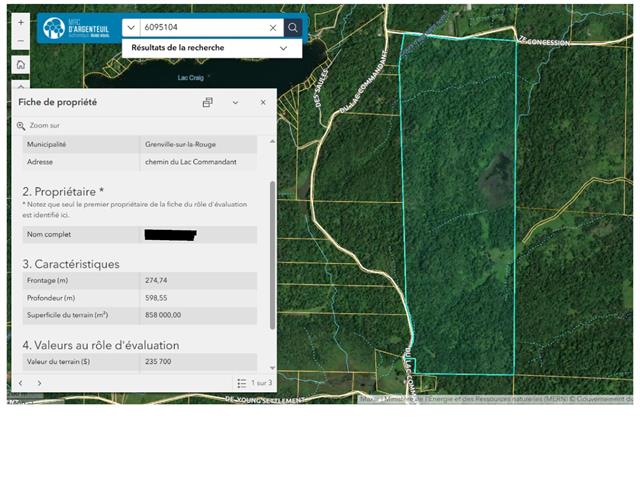640x480 pixels.
Task: Click the search field containing 6095104
Action: point(202,28)
